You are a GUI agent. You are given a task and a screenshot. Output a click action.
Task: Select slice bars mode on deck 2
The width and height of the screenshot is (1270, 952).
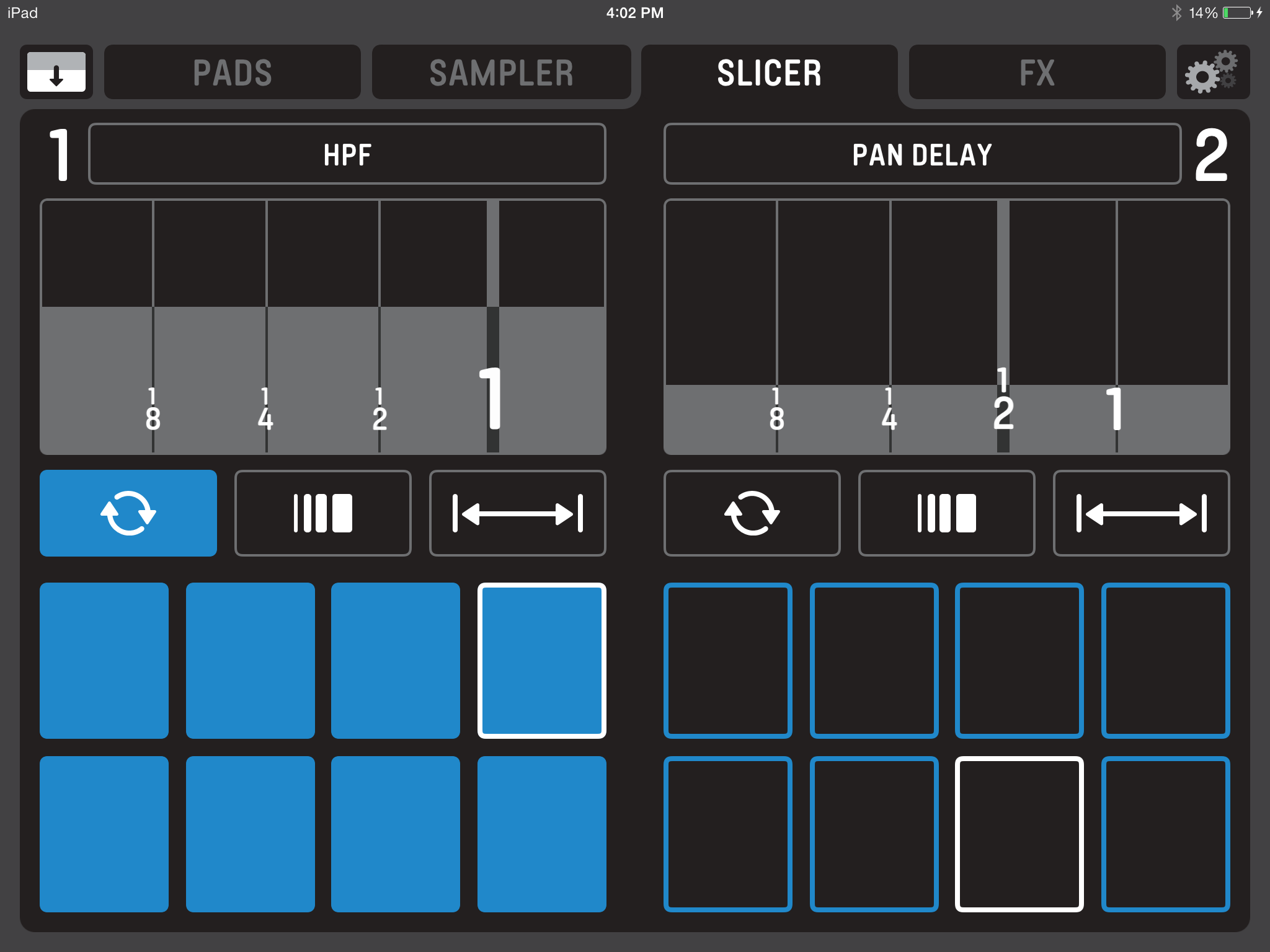click(947, 513)
